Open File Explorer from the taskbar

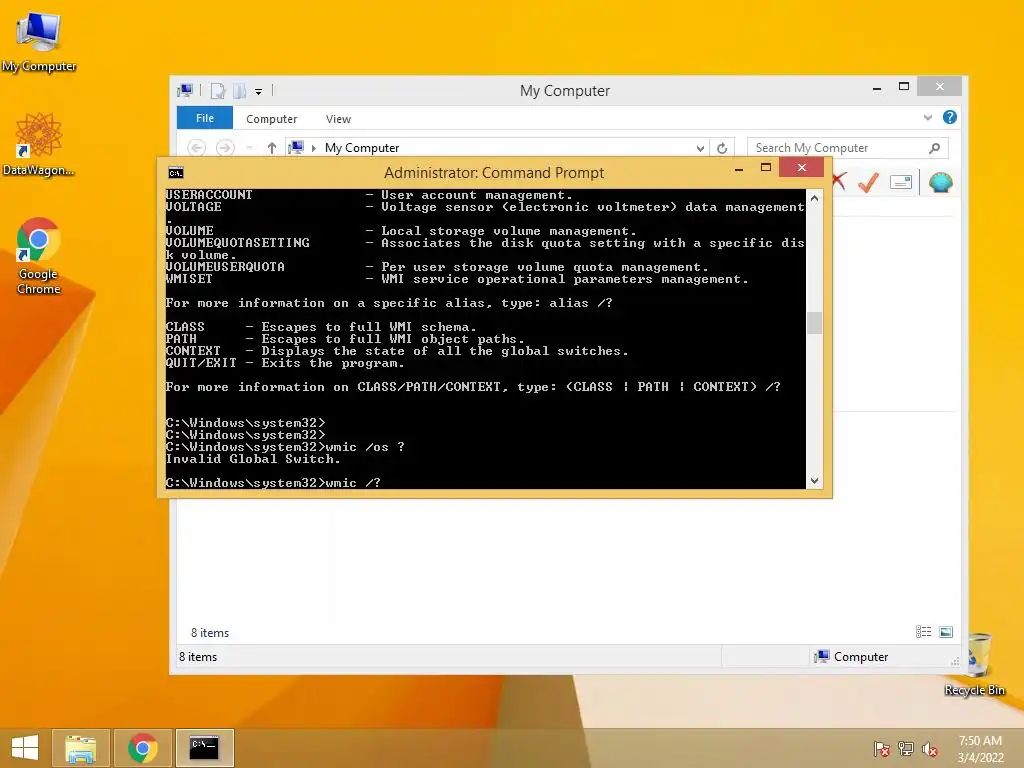click(80, 748)
